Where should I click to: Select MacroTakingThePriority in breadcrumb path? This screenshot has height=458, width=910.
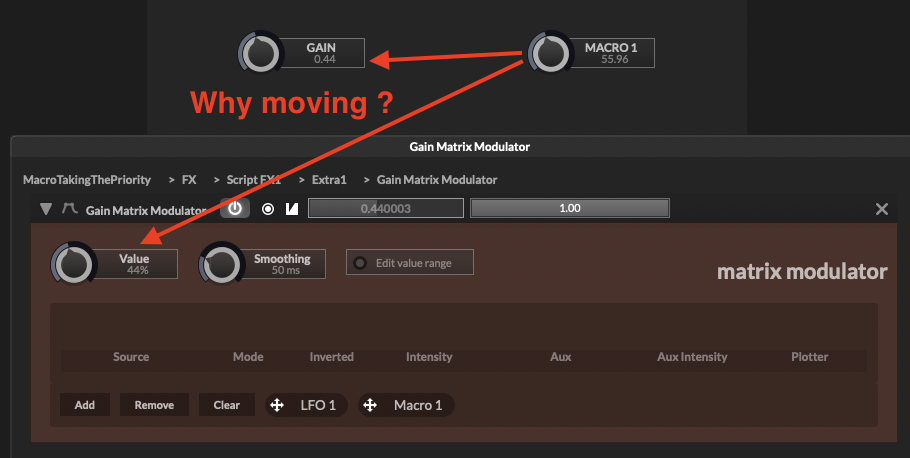[87, 180]
